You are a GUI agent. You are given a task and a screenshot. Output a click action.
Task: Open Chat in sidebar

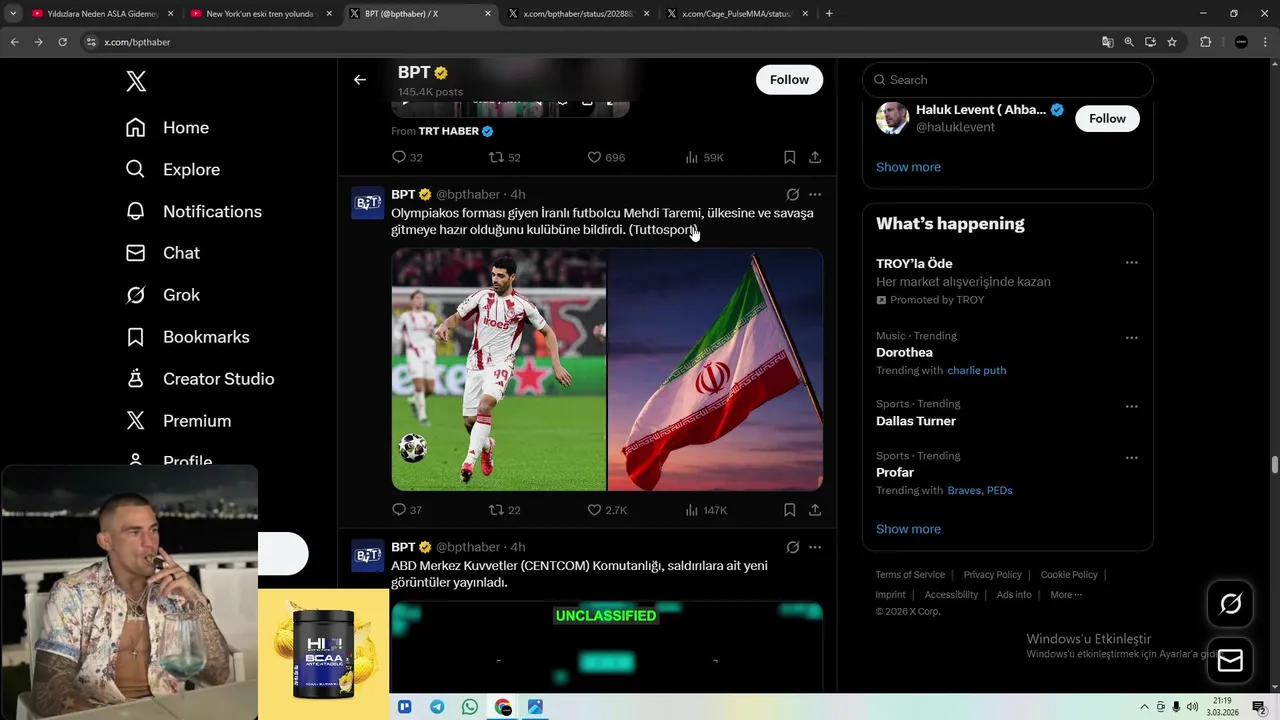click(162, 254)
